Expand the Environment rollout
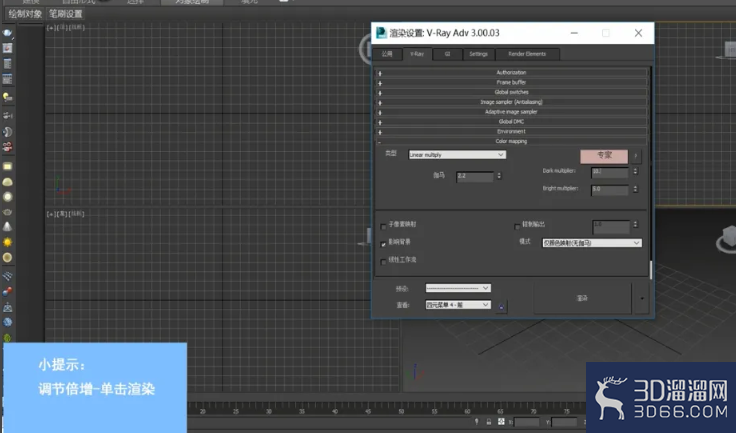Viewport: 736px width, 433px height. tap(511, 131)
